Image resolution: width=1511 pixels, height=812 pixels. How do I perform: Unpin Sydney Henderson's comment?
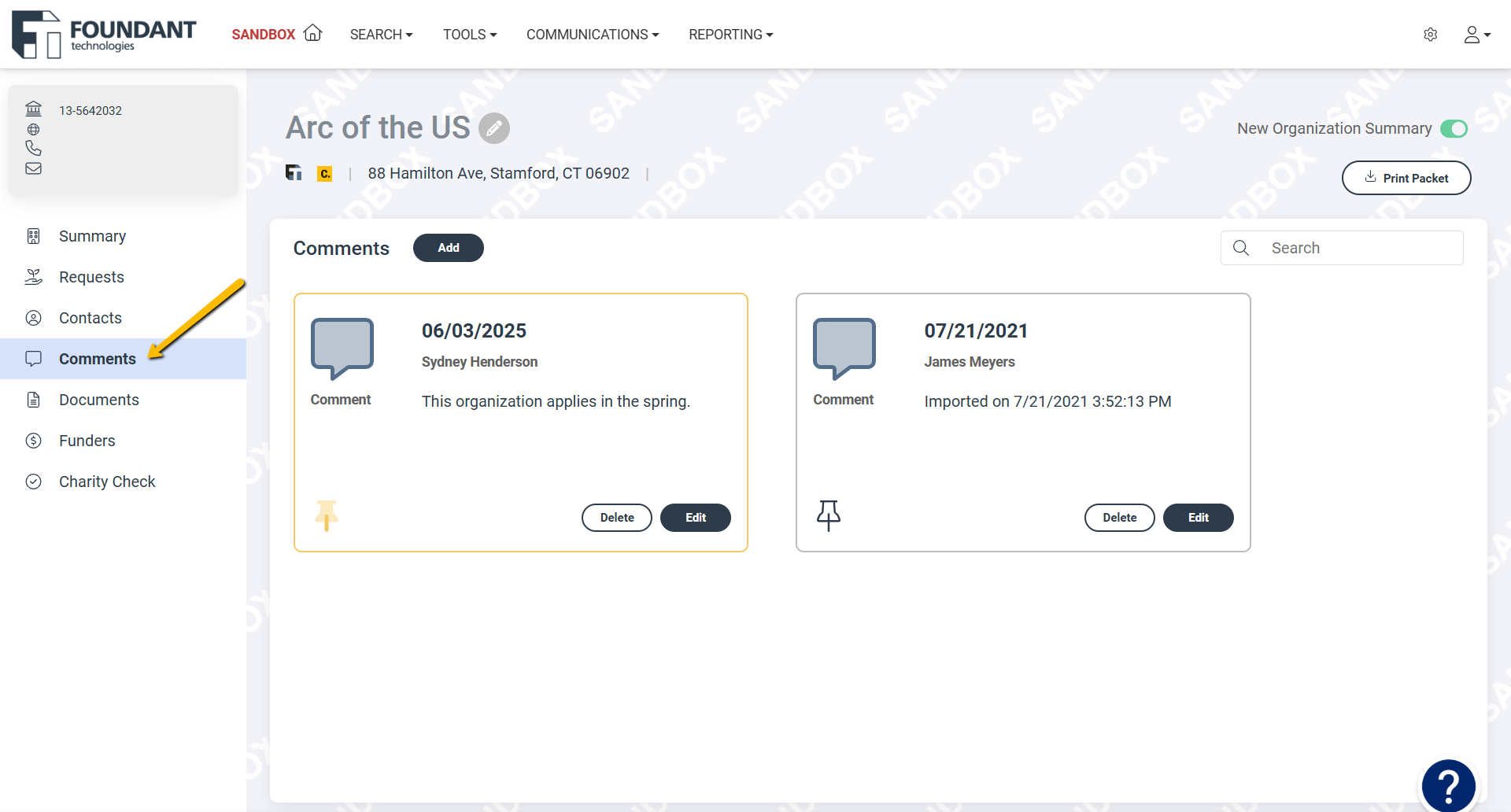(327, 515)
